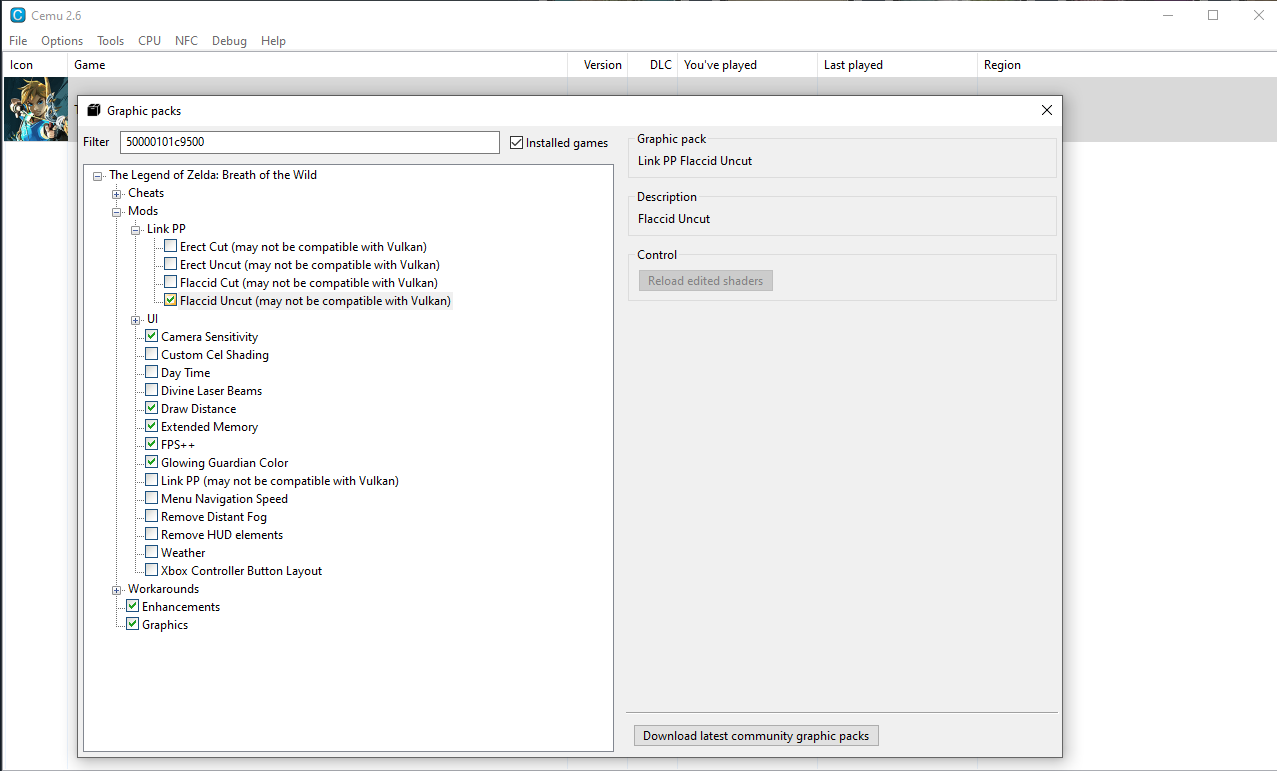The width and height of the screenshot is (1277, 771).
Task: Enable Erect Uncut checkbox
Action: tap(171, 264)
